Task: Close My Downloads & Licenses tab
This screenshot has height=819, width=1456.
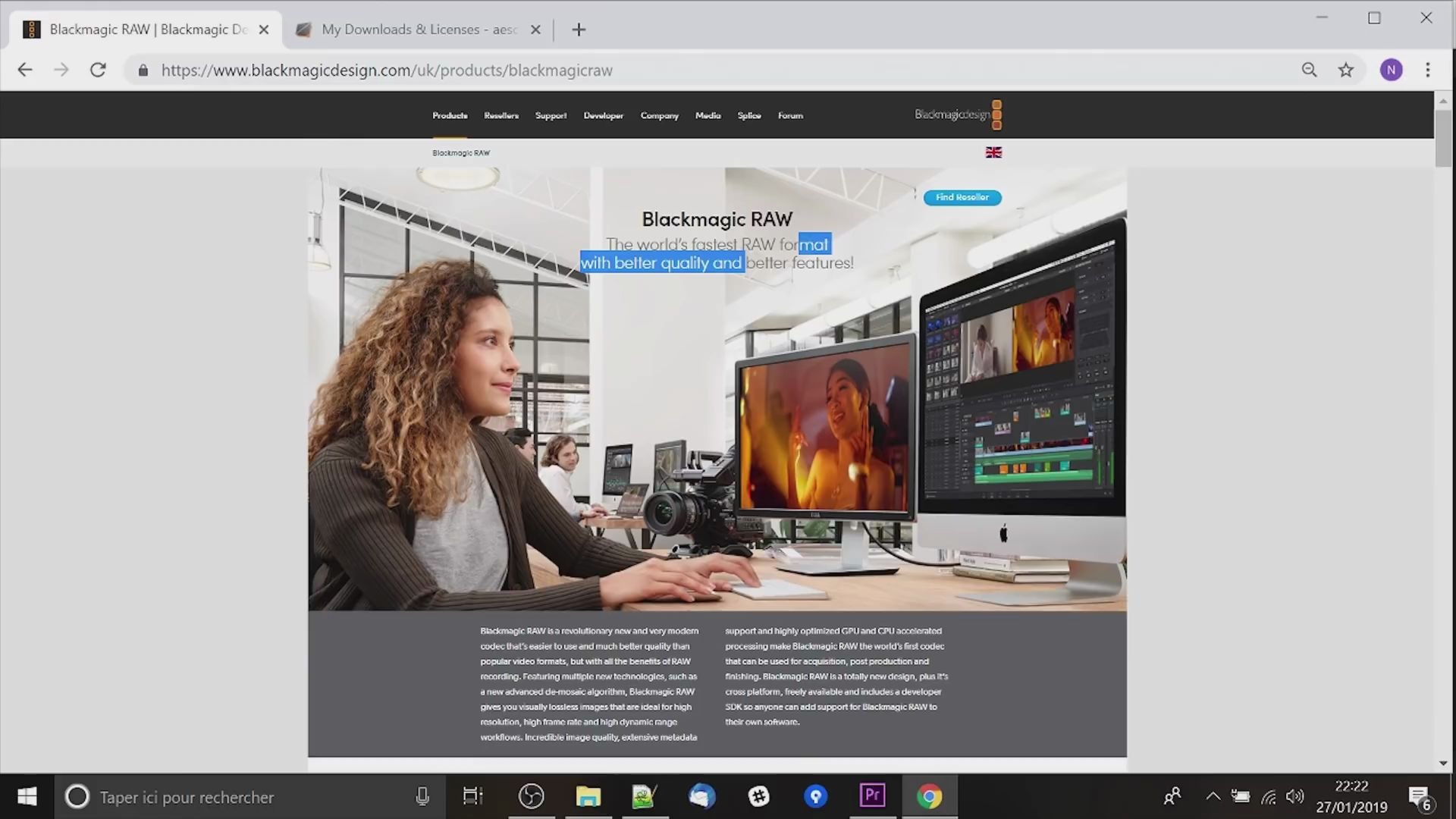Action: pyautogui.click(x=535, y=30)
